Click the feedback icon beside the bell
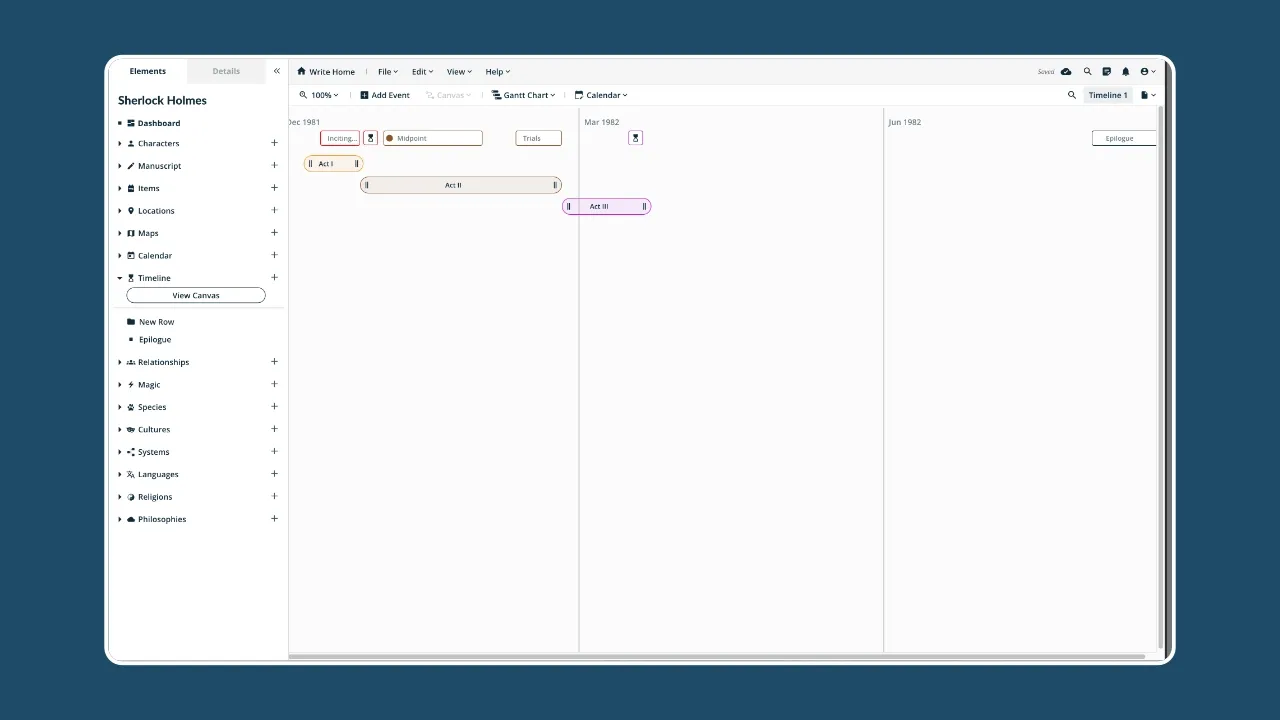Screen dimensions: 1280x720 click(x=1106, y=71)
